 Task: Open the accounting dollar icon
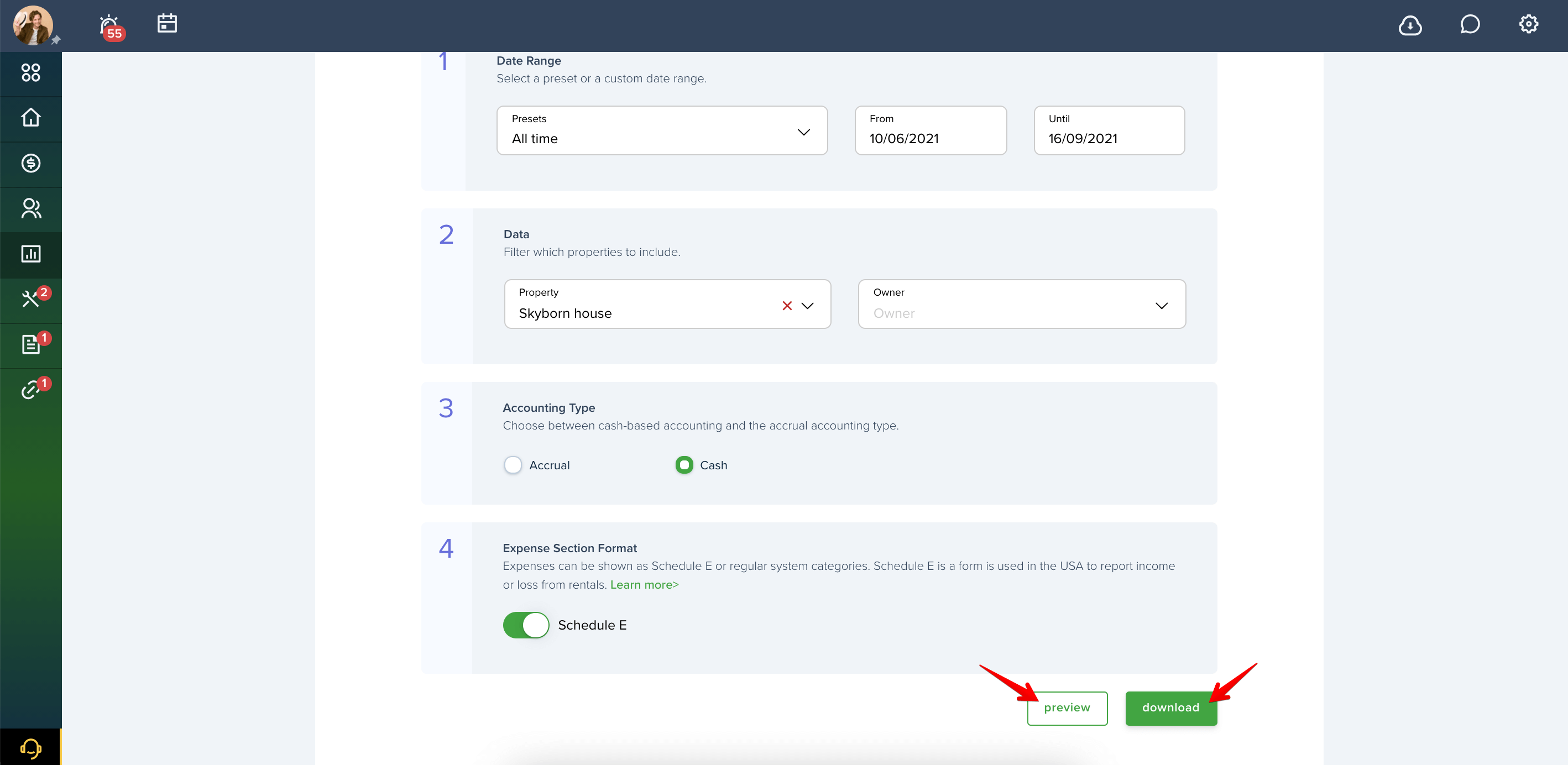[x=31, y=163]
